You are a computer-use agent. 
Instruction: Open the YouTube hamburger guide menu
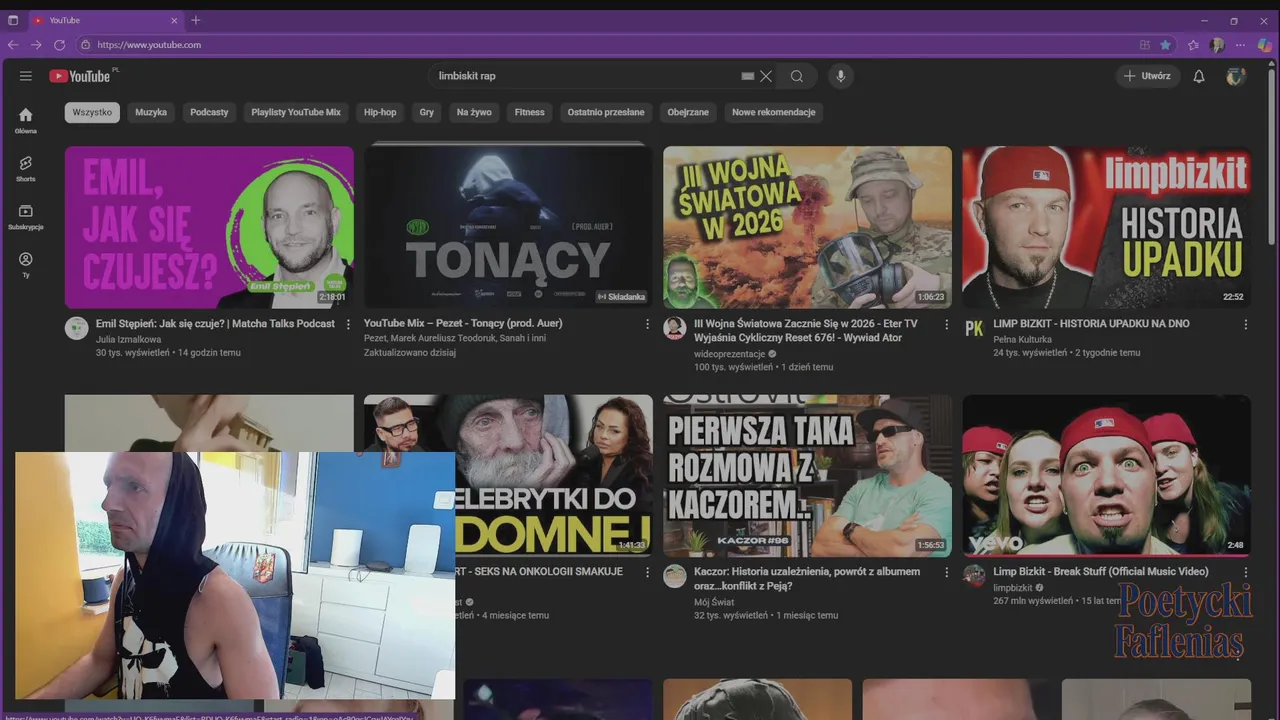click(x=26, y=76)
